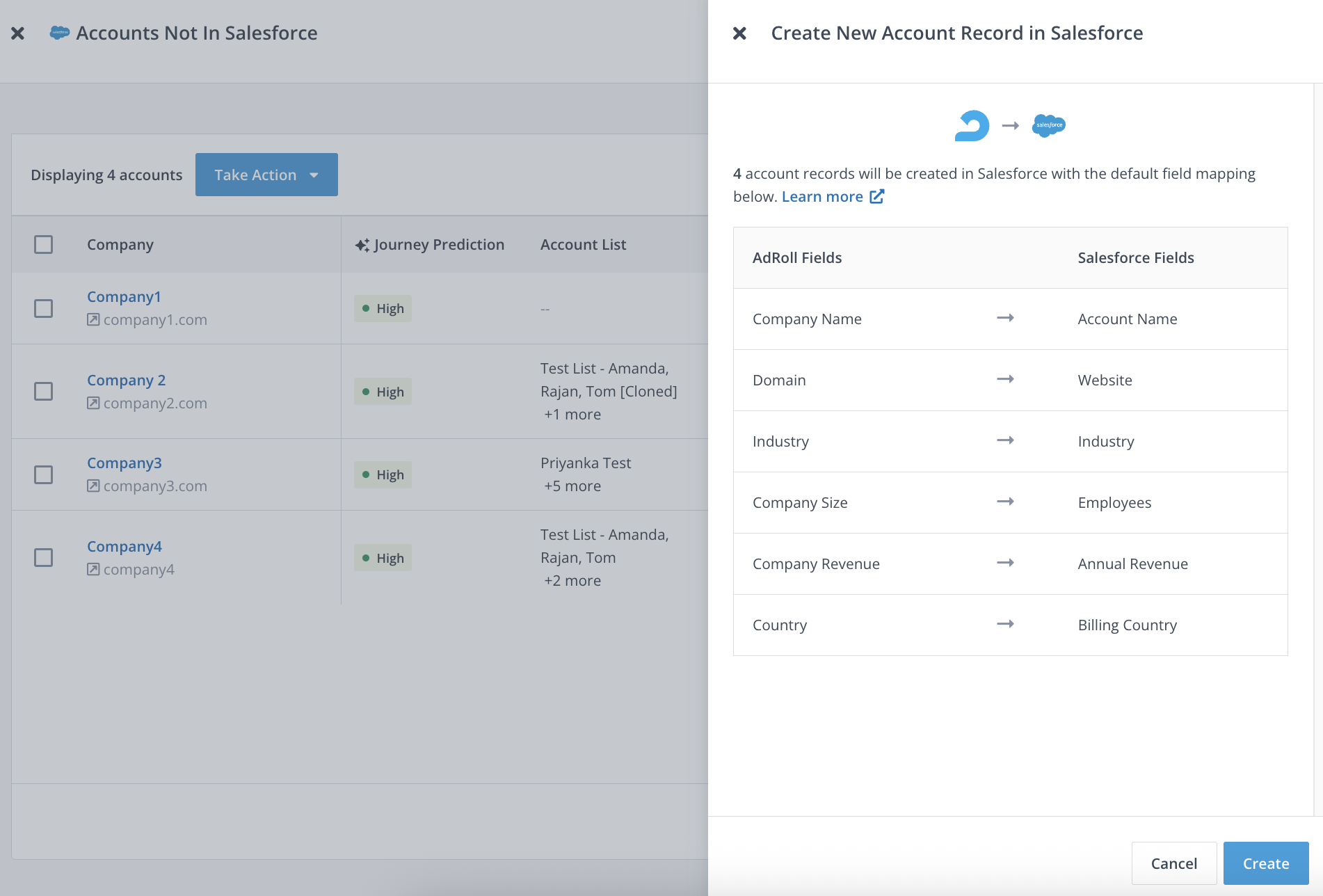Click the High prediction badge for Company3
This screenshot has height=896, width=1323.
(383, 475)
